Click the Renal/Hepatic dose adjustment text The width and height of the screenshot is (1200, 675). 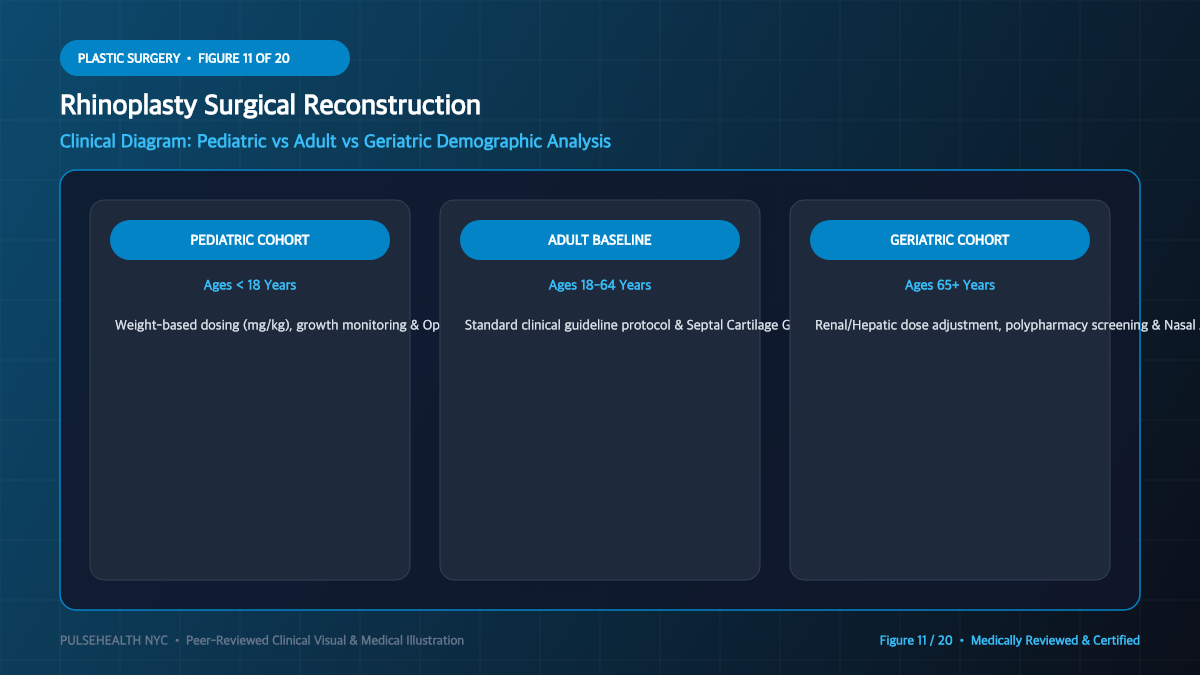[1007, 325]
